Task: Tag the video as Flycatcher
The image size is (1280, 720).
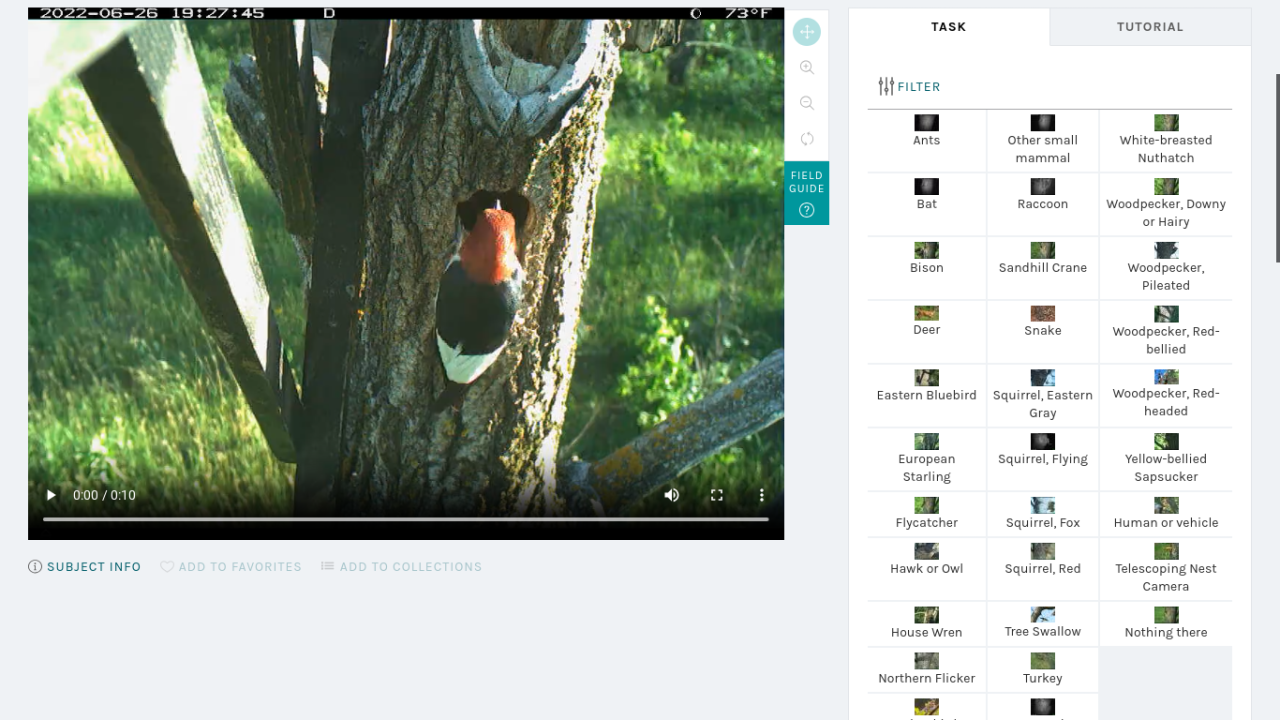Action: 927,514
